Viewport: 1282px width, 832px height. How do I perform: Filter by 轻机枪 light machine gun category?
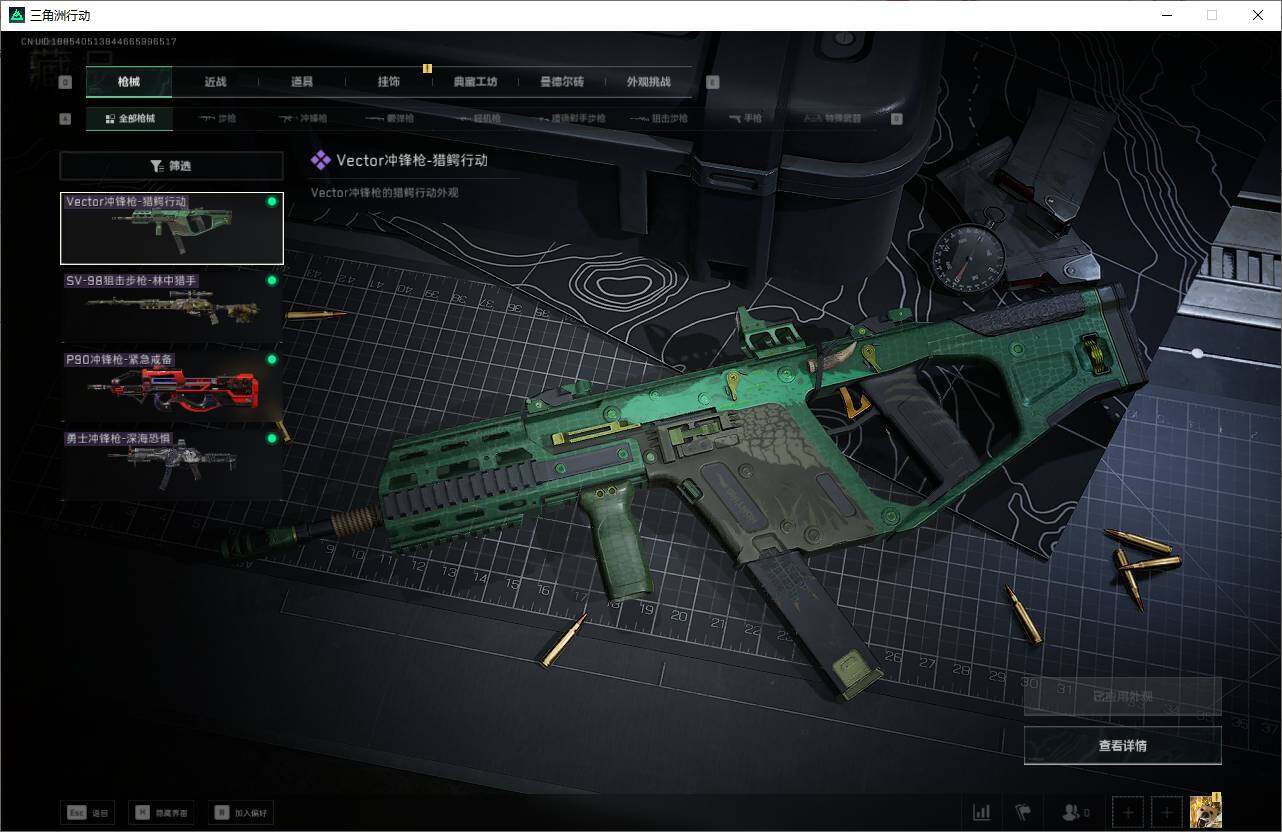click(x=479, y=119)
